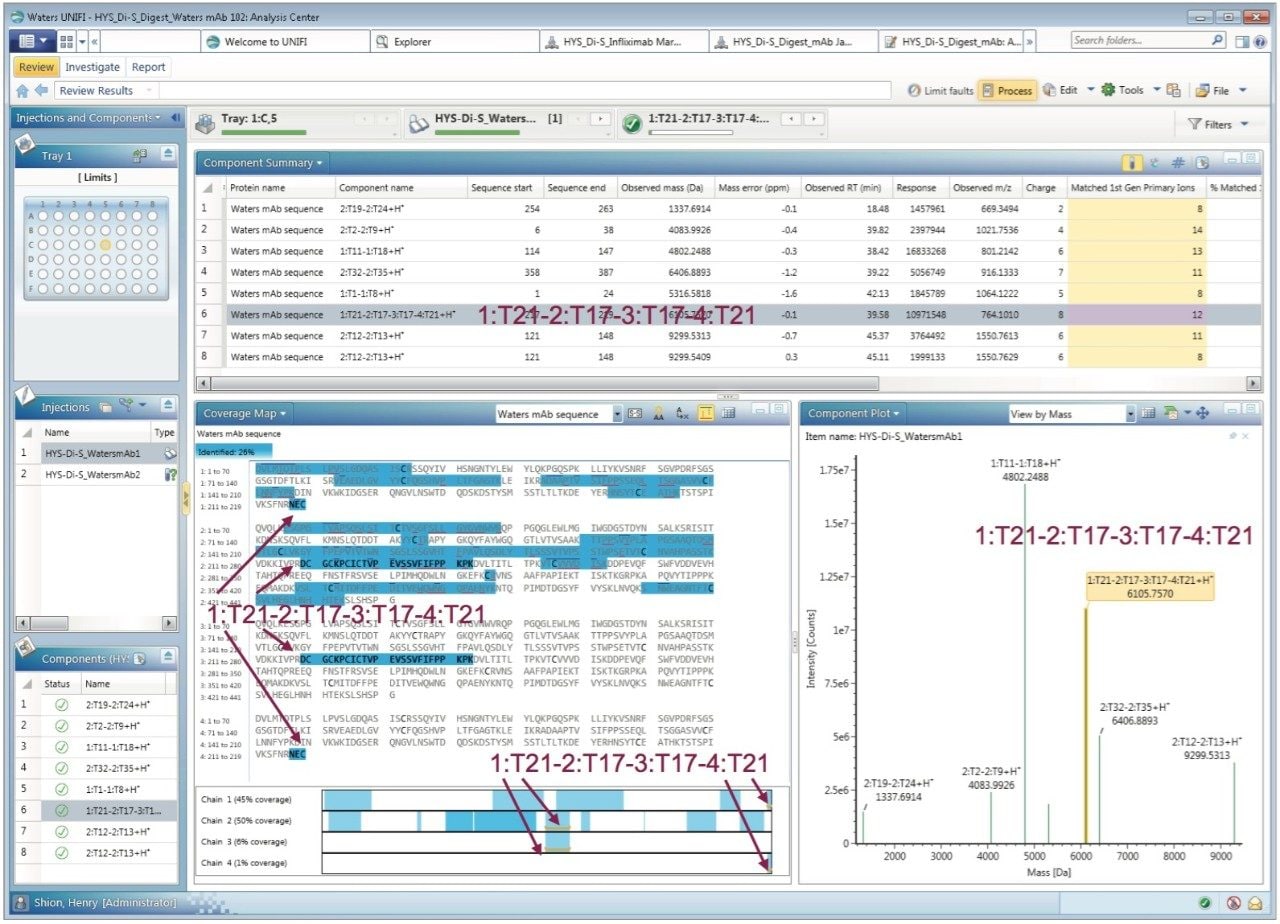The width and height of the screenshot is (1280, 924).
Task: Click the sequence tag icon in Coverage Map toolbar
Action: 634,413
